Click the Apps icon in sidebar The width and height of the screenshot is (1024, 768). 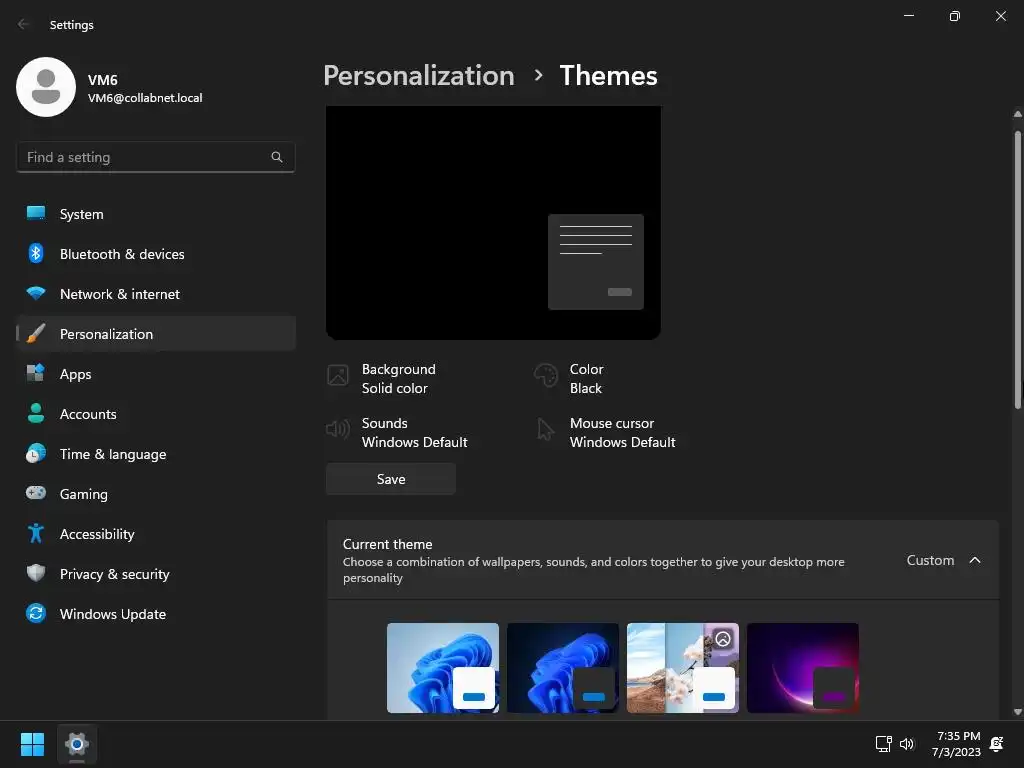36,374
